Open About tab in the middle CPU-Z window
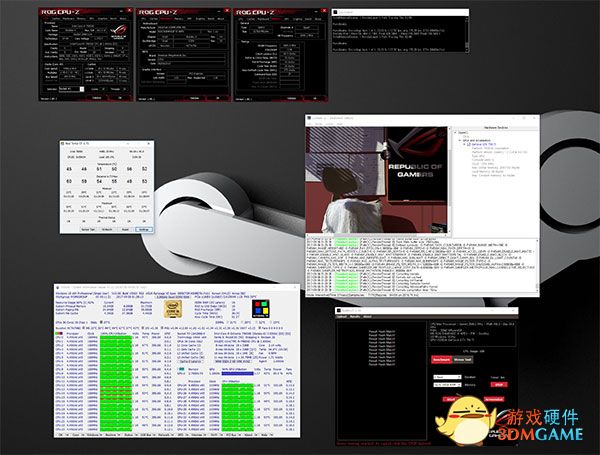This screenshot has height=455, width=600. pos(221,19)
